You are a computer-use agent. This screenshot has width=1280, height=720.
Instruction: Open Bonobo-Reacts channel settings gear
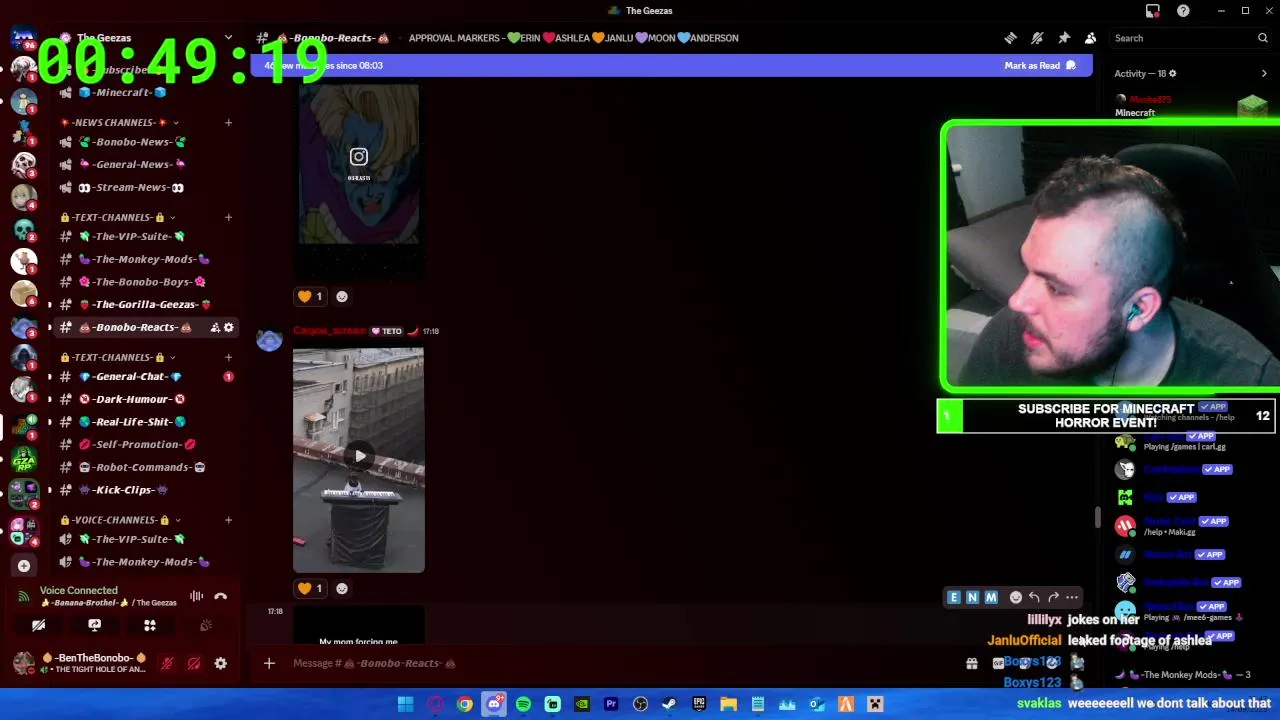(228, 327)
